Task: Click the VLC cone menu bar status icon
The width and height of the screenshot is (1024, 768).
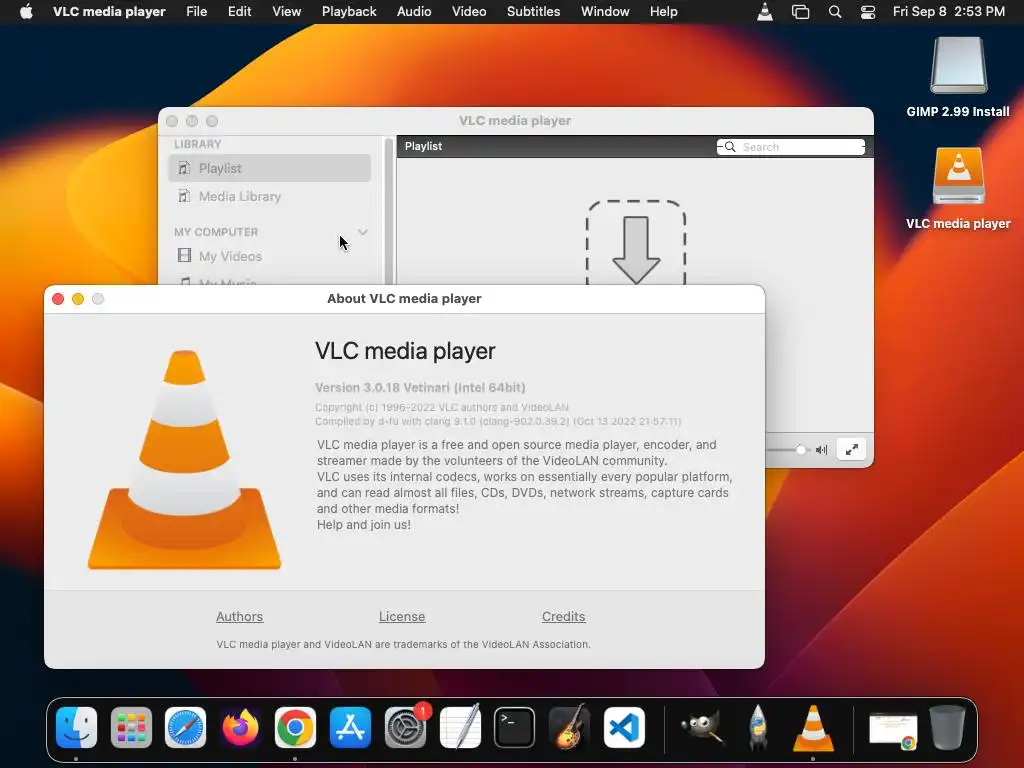Action: tap(765, 12)
